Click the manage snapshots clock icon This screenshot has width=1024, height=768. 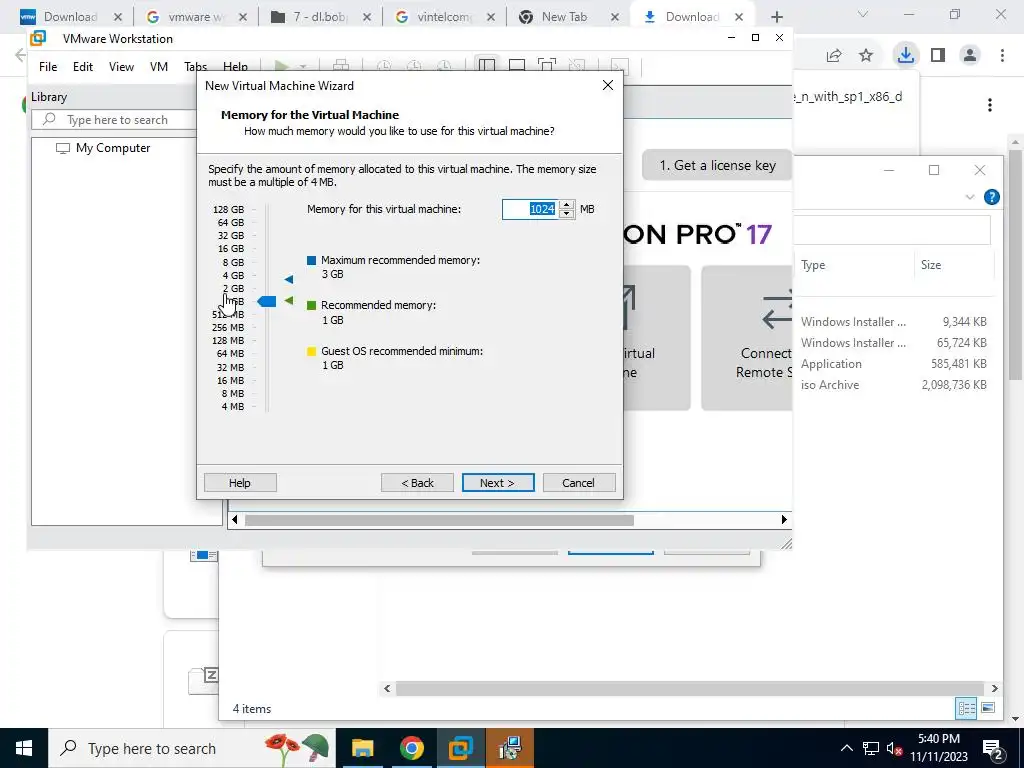(444, 66)
